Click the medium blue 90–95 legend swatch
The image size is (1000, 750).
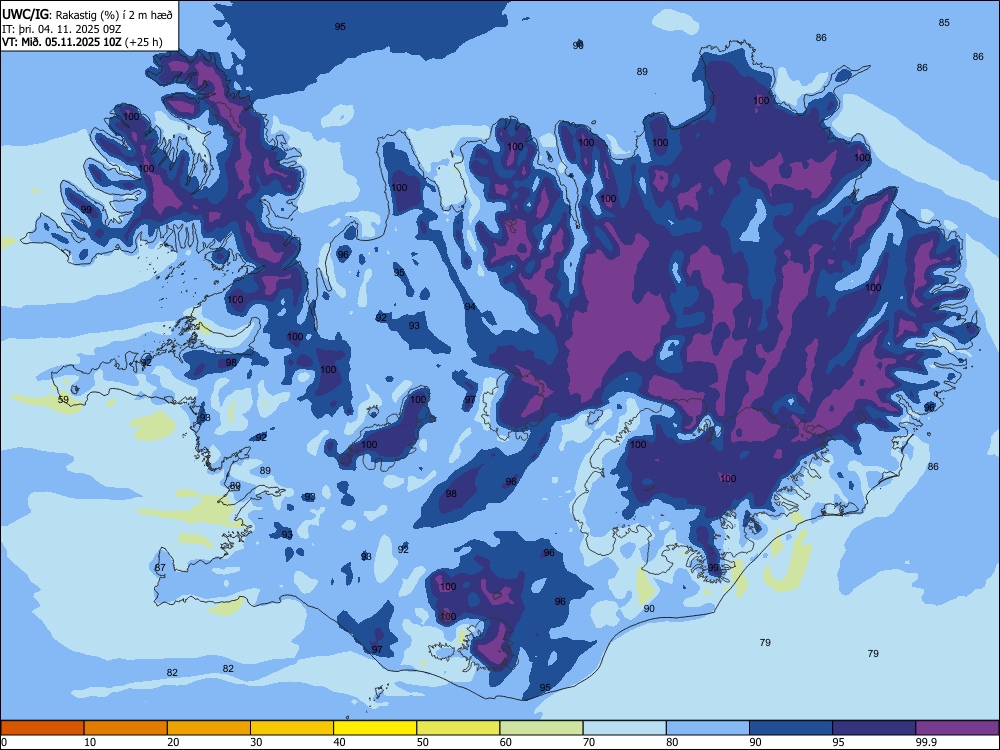pos(791,728)
